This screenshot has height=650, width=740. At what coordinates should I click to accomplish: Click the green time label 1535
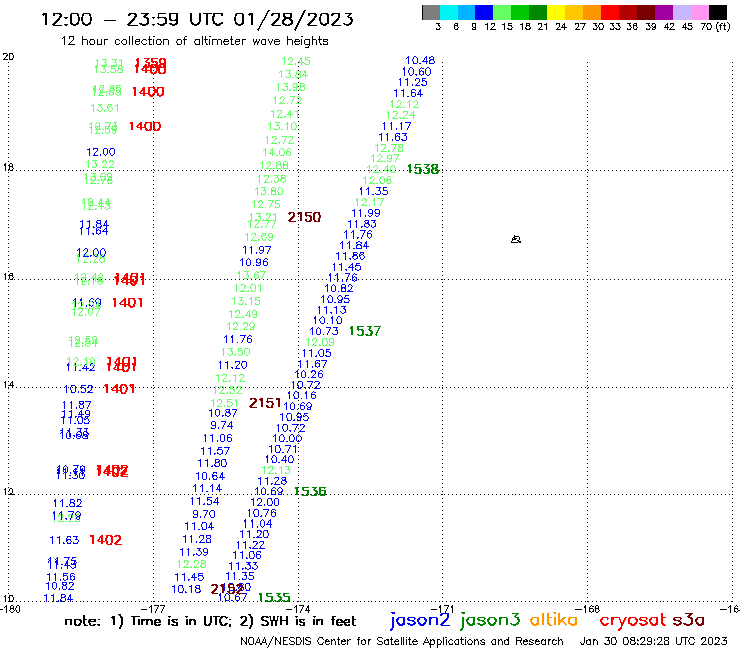click(x=274, y=597)
